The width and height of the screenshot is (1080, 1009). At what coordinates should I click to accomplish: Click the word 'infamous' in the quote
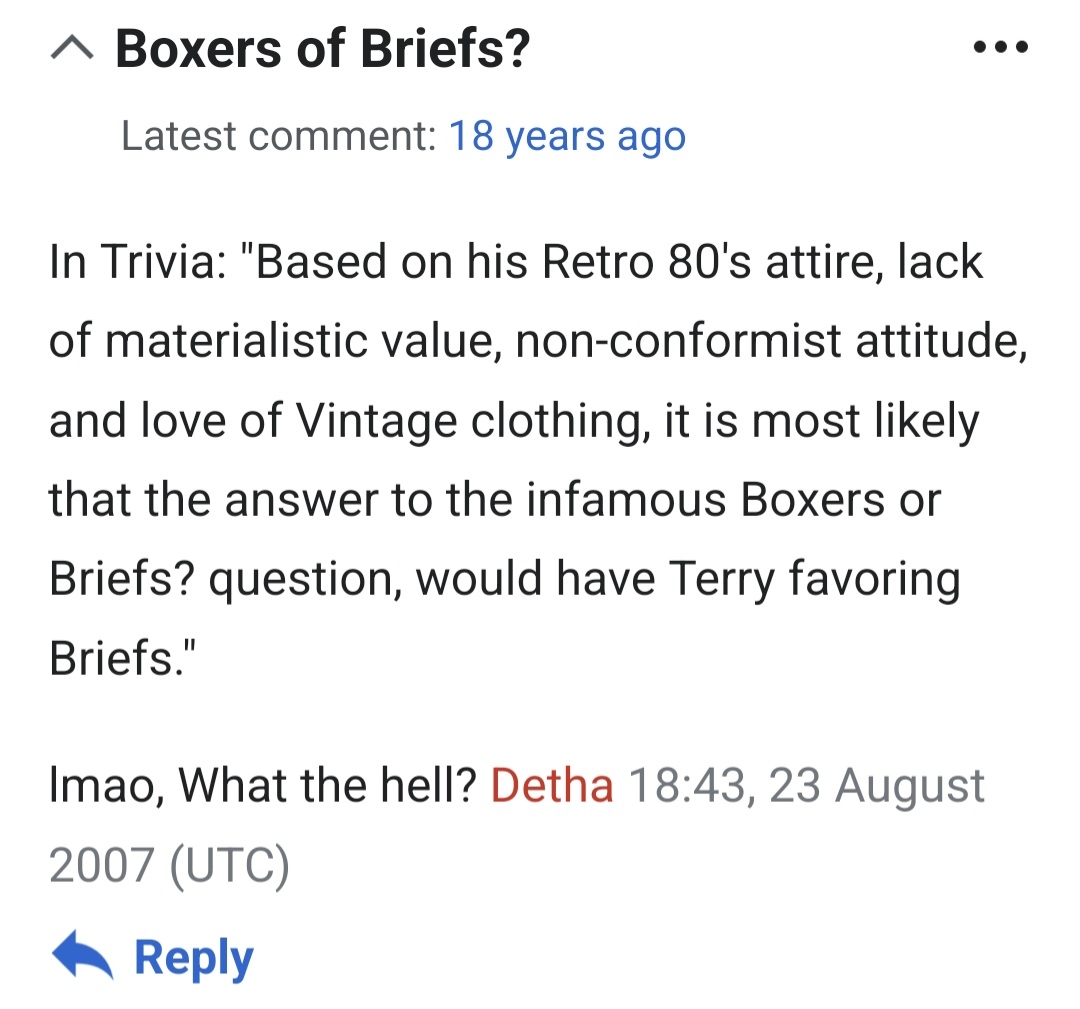point(628,500)
